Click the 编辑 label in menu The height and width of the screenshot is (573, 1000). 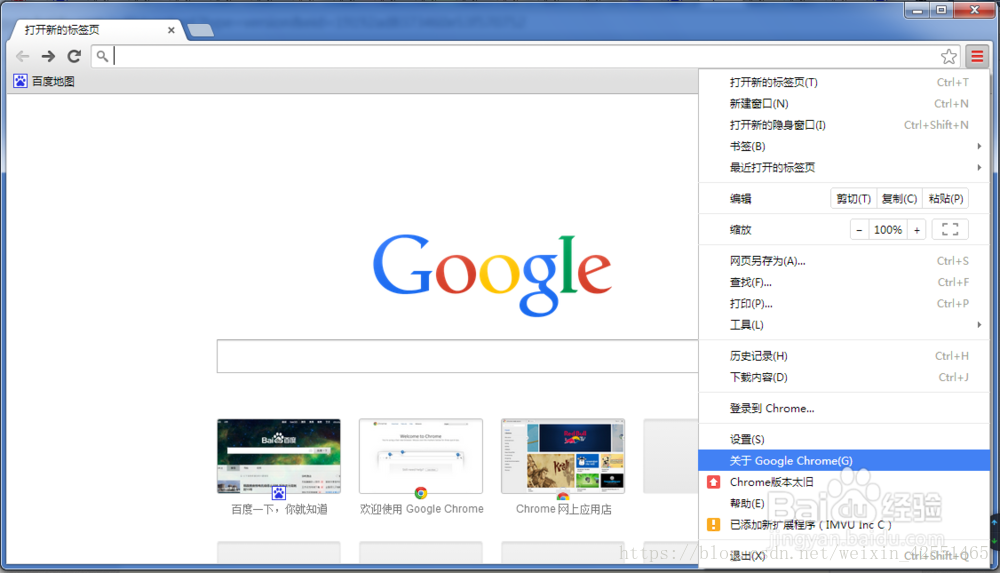[740, 198]
